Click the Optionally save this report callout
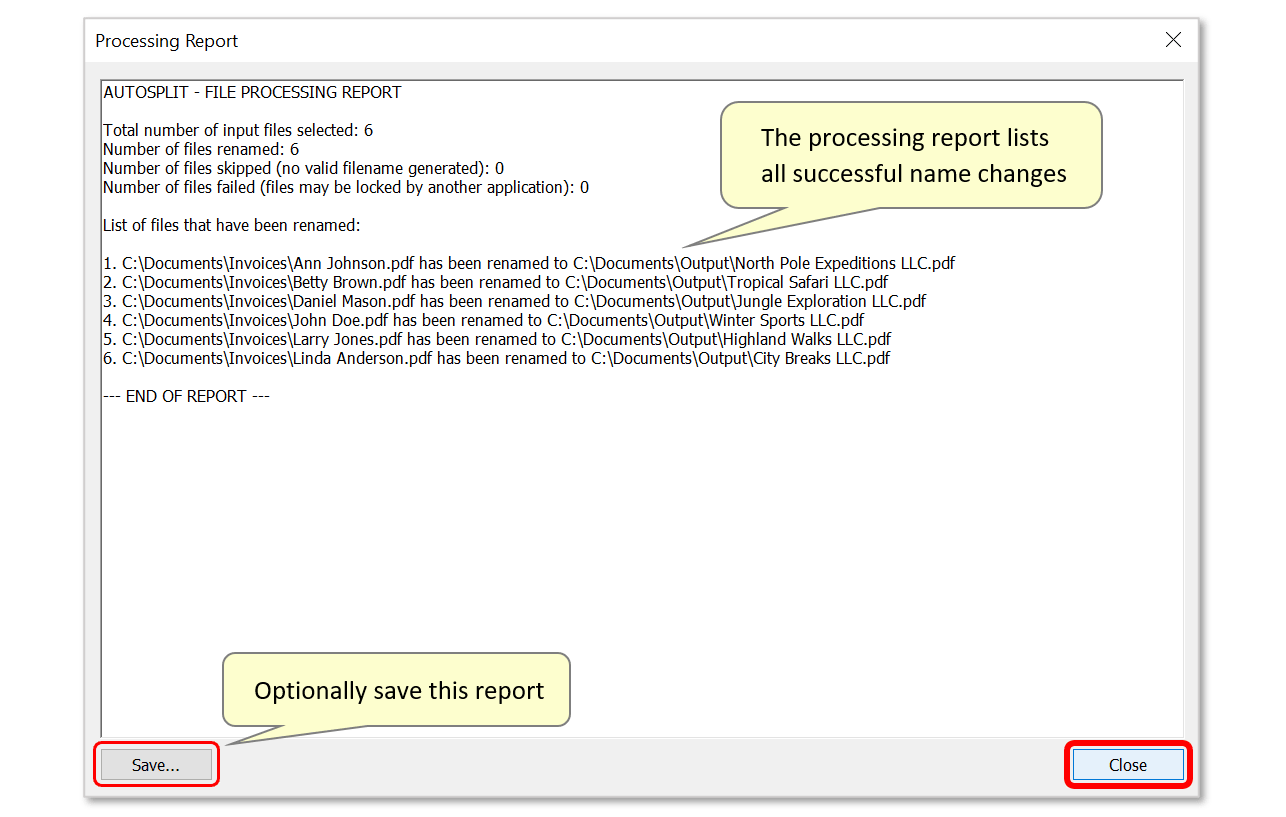The width and height of the screenshot is (1286, 817). (395, 690)
